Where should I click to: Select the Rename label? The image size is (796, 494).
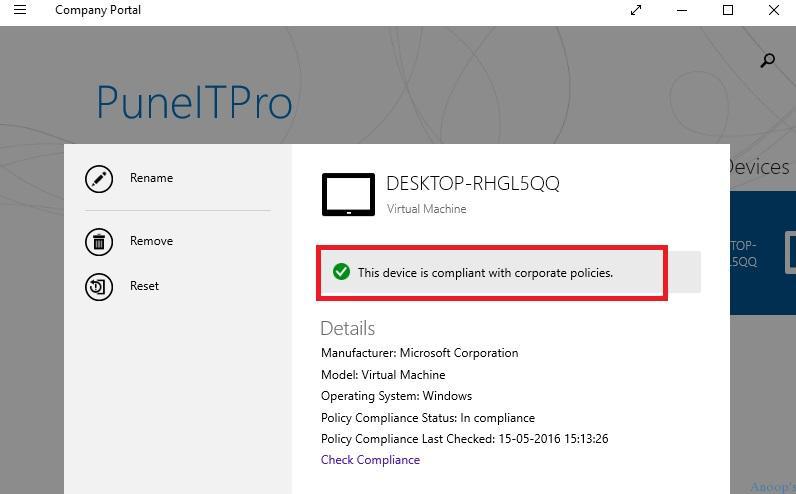151,178
